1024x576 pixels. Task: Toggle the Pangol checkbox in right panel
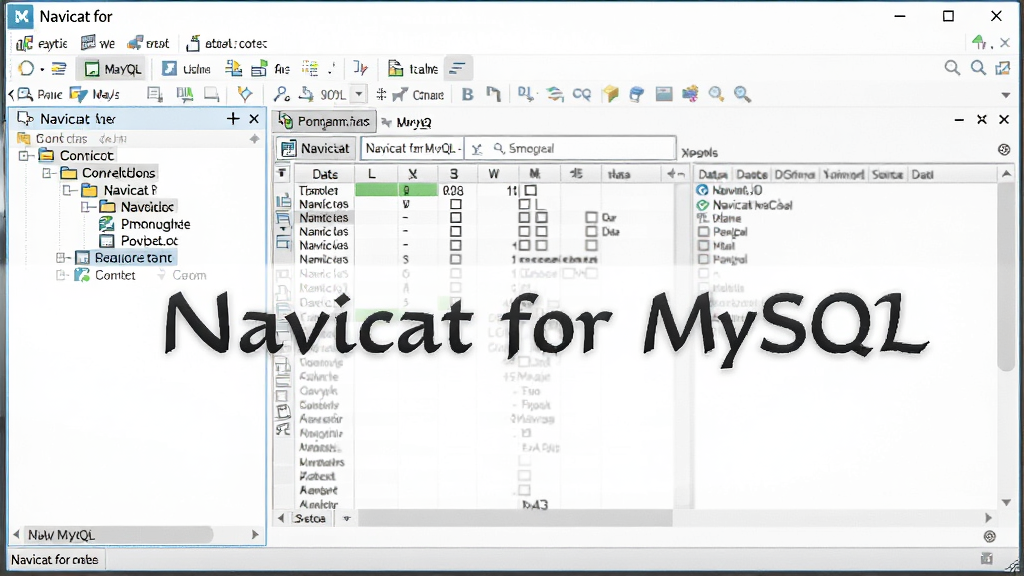[x=703, y=259]
